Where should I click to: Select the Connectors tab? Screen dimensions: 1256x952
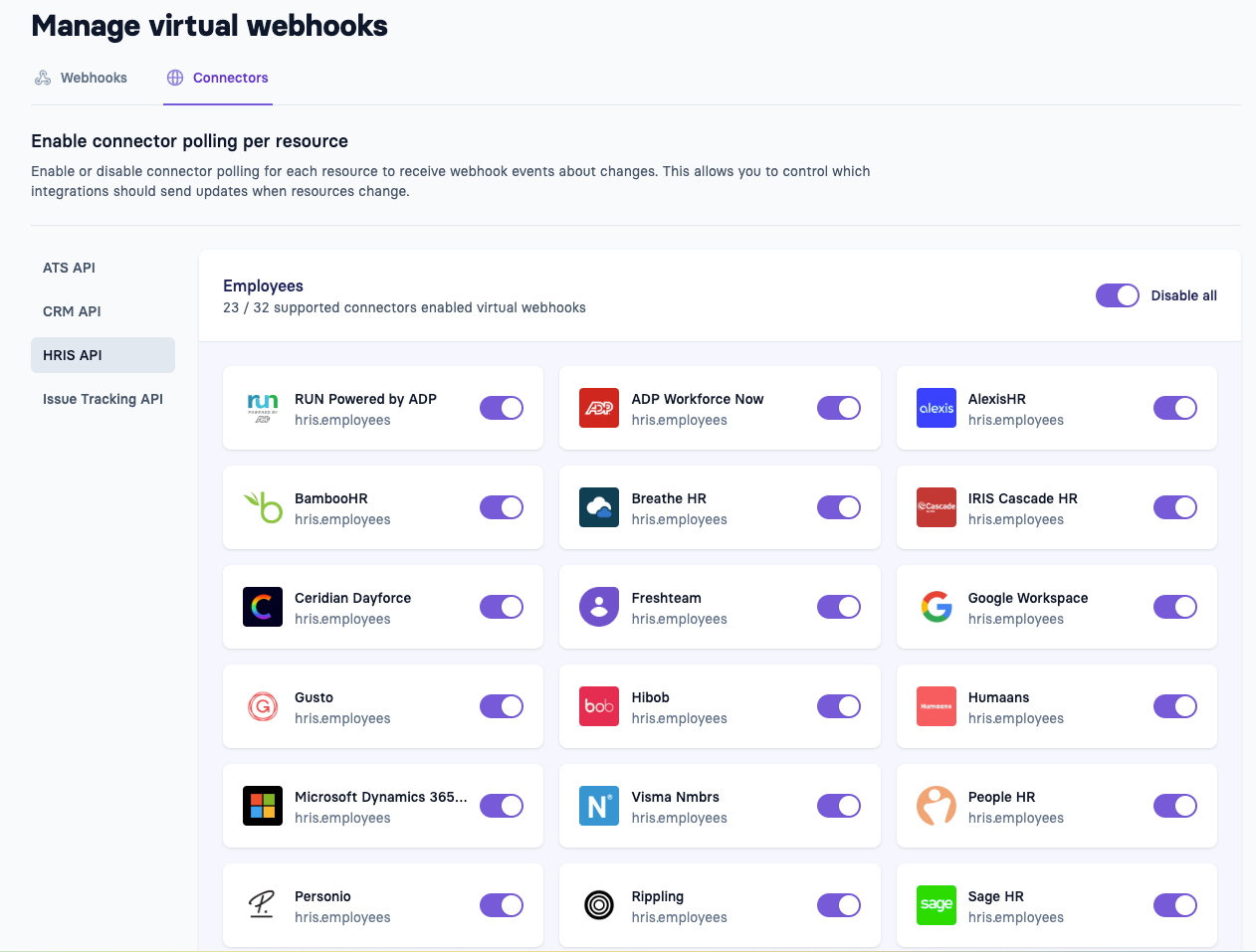(x=218, y=78)
